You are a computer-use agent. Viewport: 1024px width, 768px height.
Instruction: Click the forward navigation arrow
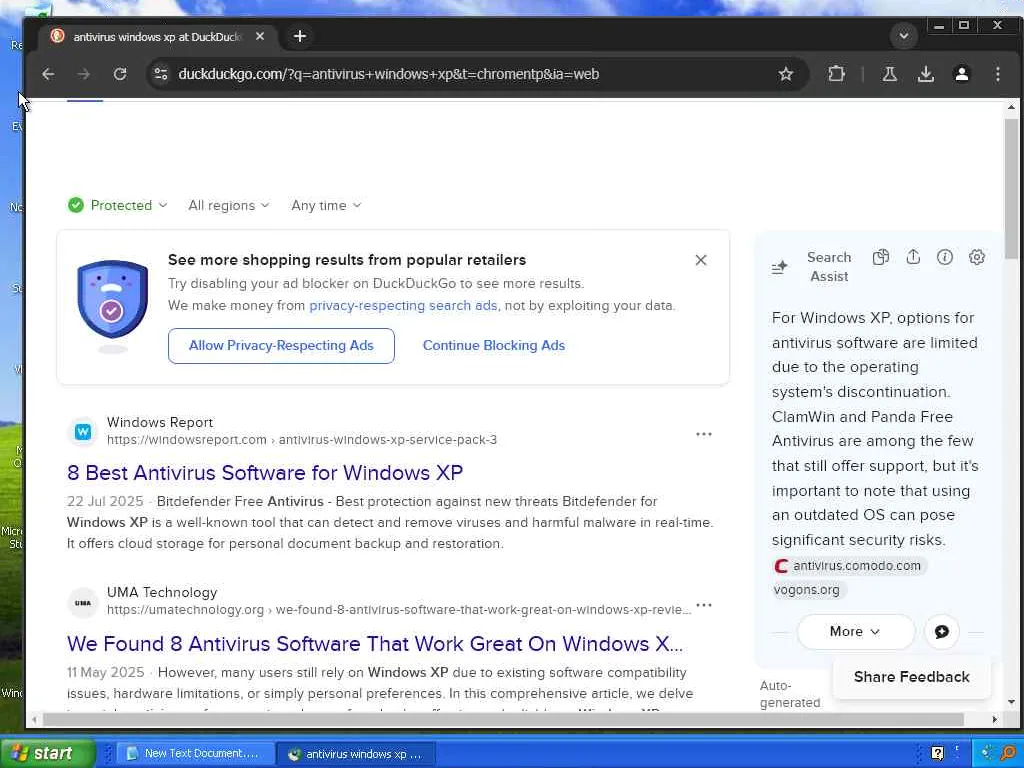pyautogui.click(x=84, y=74)
